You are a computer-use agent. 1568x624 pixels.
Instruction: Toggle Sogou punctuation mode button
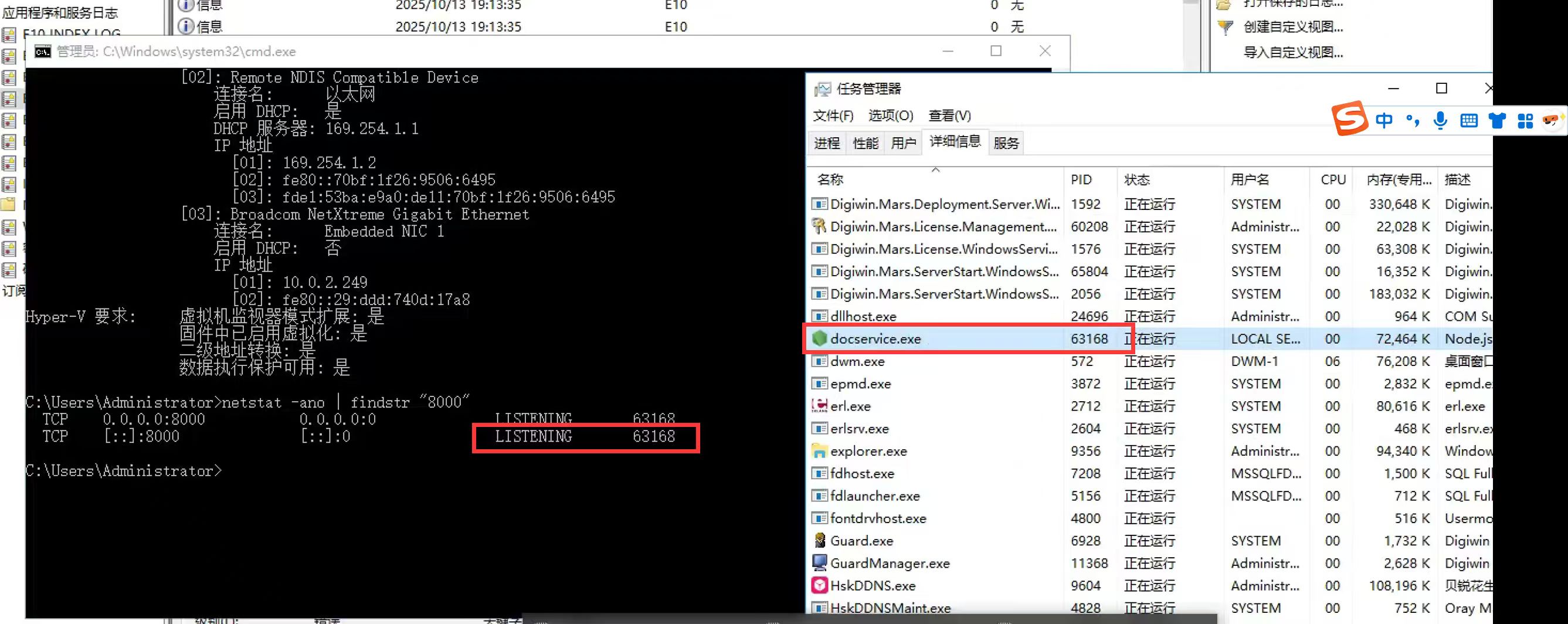1412,121
